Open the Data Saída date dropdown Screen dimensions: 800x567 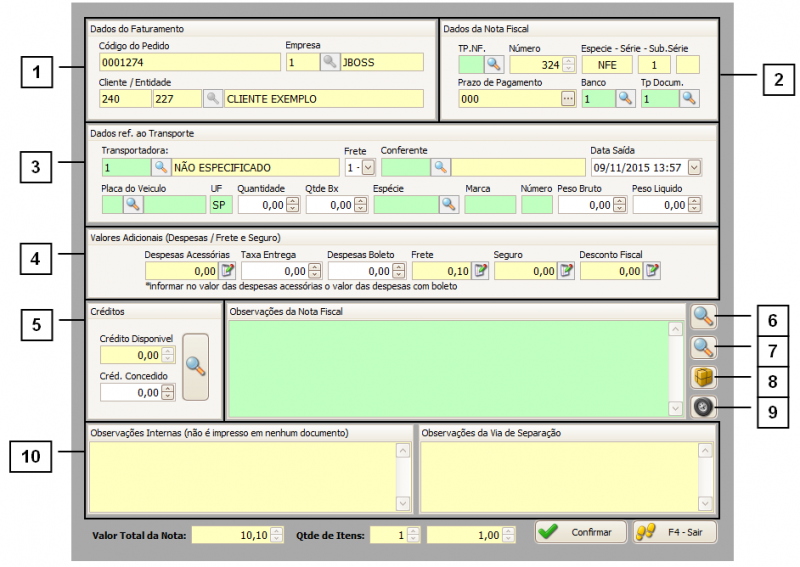695,167
